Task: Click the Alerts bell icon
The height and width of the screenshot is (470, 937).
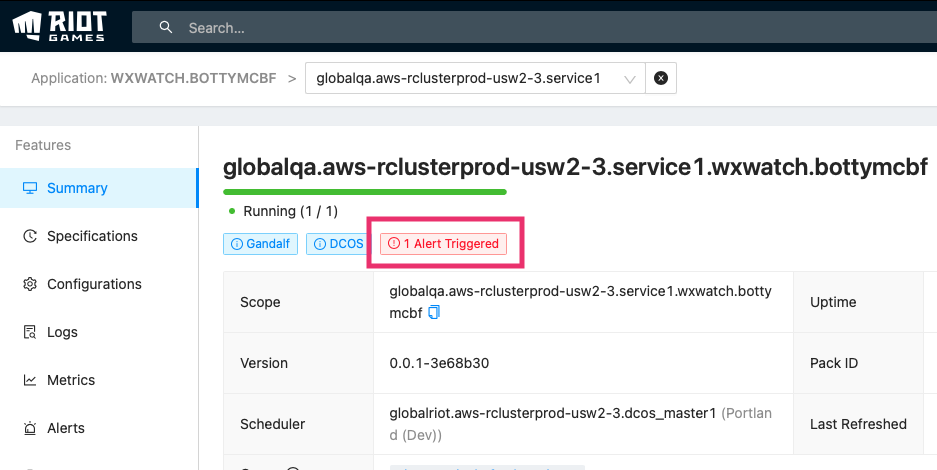Action: [29, 428]
